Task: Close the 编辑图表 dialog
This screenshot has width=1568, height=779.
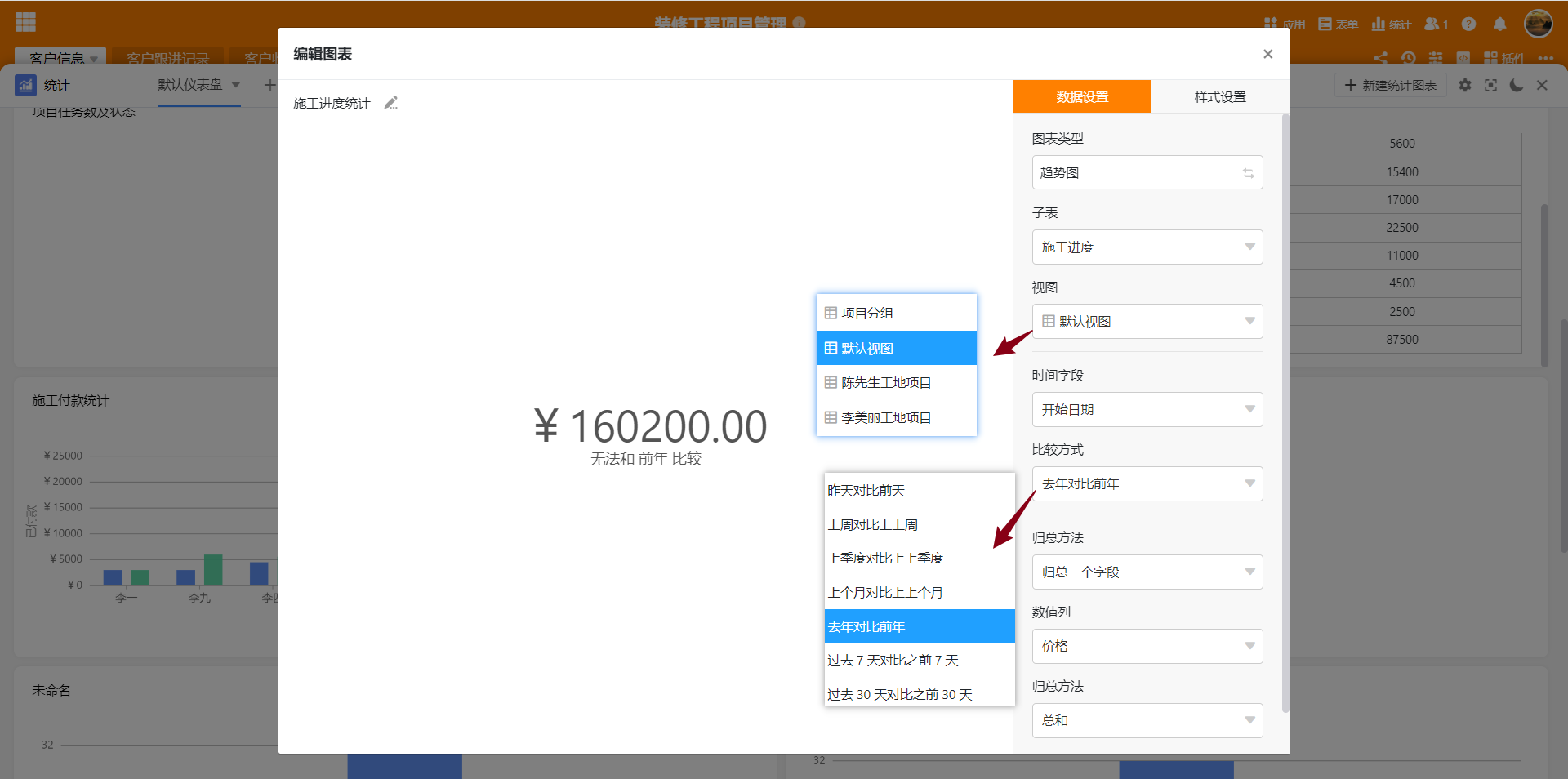Action: (1267, 54)
